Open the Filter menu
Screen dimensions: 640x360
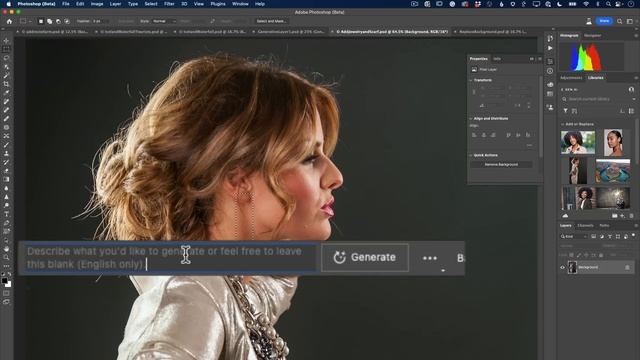pyautogui.click(x=169, y=4)
